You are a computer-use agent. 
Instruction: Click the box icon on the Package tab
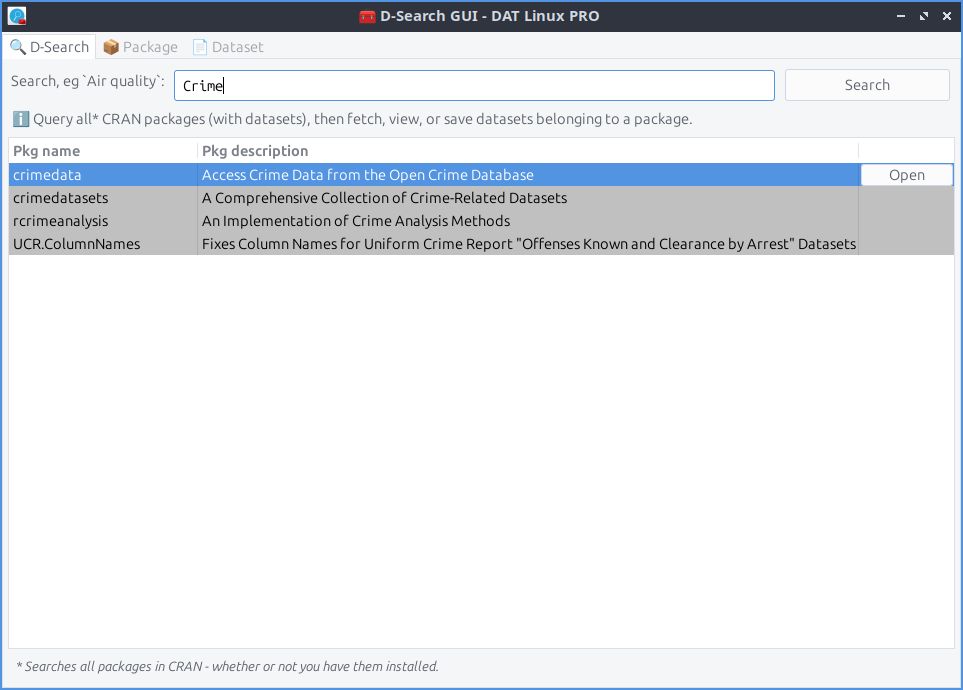point(111,47)
